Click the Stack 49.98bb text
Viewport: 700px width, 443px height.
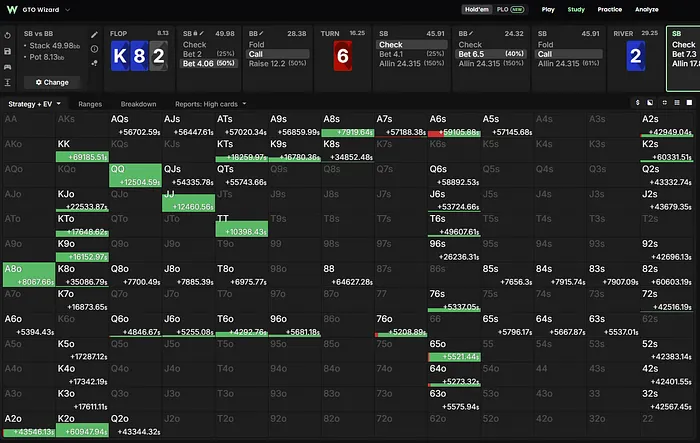[x=54, y=46]
